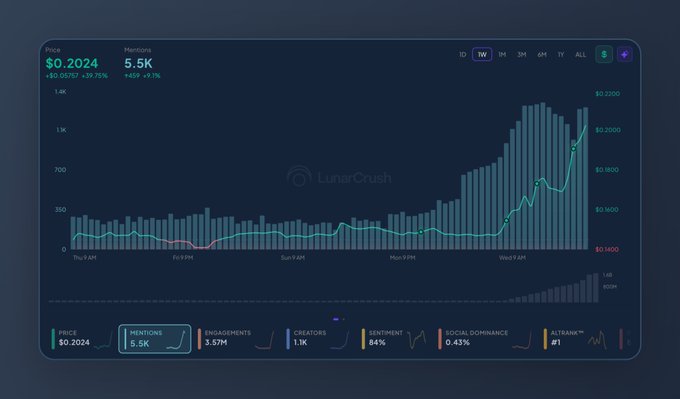Open the SENTIMENT metric card
Screen dimensions: 680x399
tap(394, 339)
